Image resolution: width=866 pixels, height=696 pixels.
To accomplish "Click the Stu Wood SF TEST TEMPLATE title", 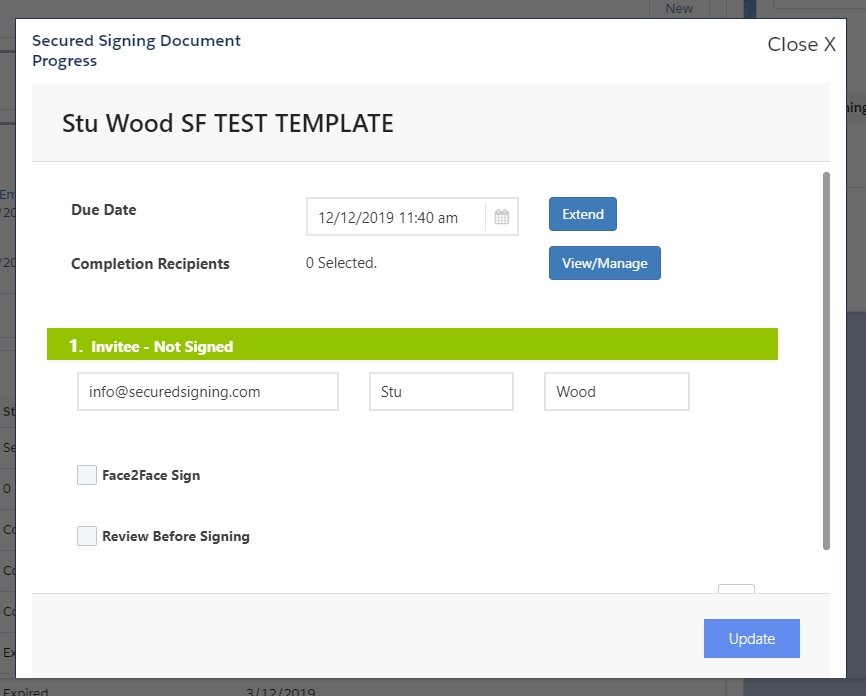I will (228, 123).
